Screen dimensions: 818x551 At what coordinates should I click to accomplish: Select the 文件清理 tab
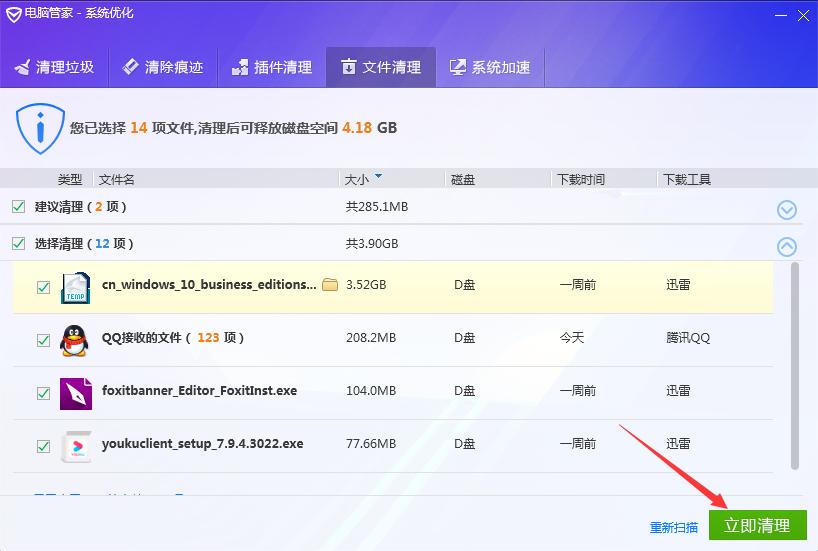click(381, 67)
